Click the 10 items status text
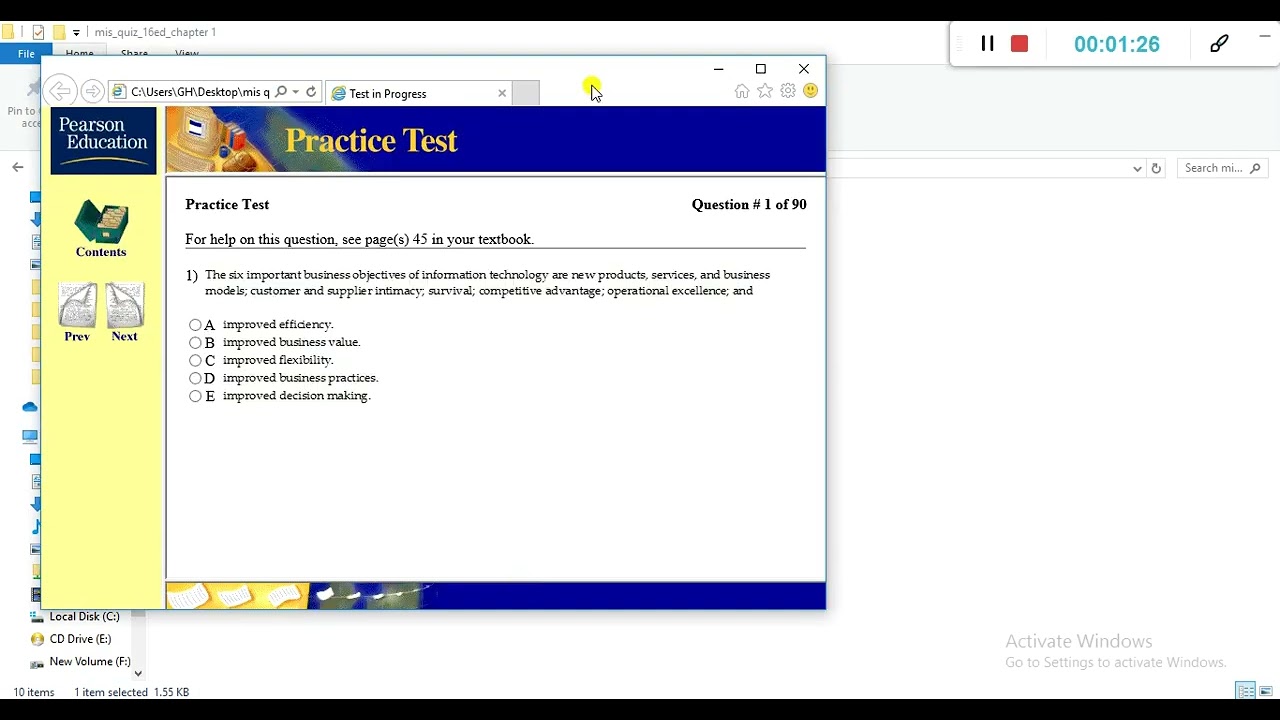1280x720 pixels. coord(34,692)
